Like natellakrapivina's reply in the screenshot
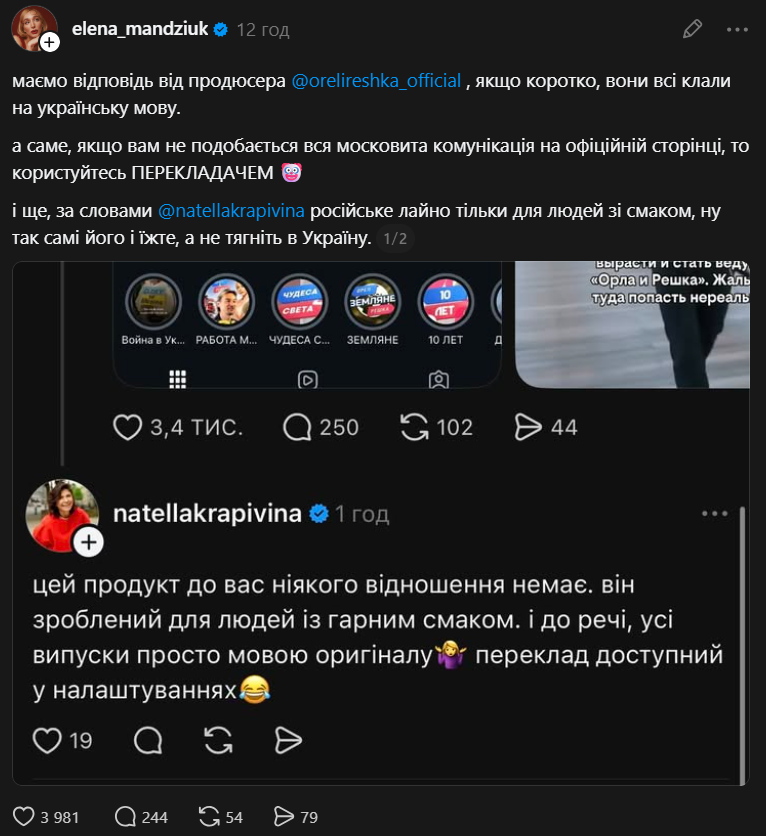This screenshot has height=836, width=766. click(48, 740)
